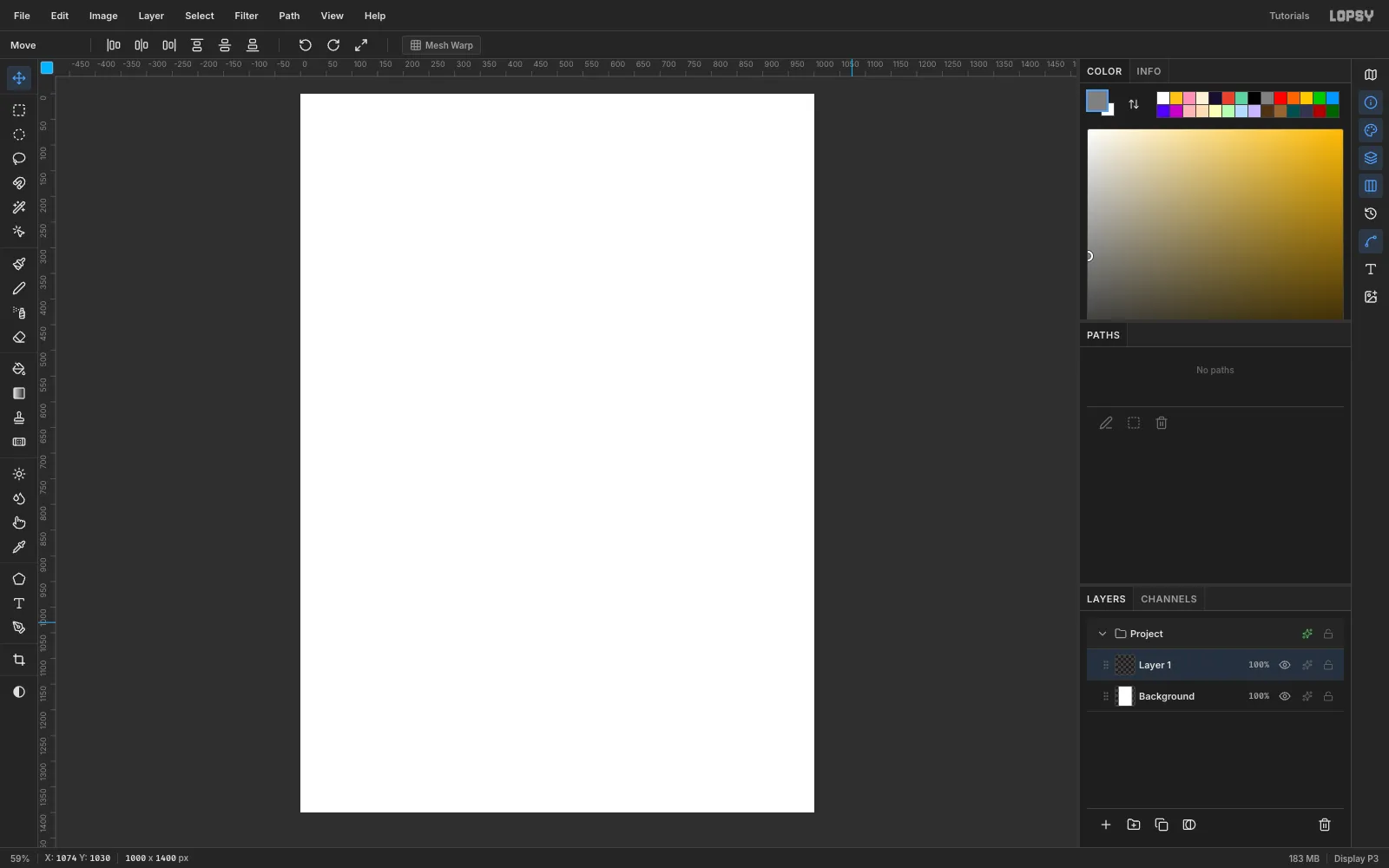Select the Background layer row
Image resolution: width=1389 pixels, height=868 pixels.
click(x=1215, y=696)
